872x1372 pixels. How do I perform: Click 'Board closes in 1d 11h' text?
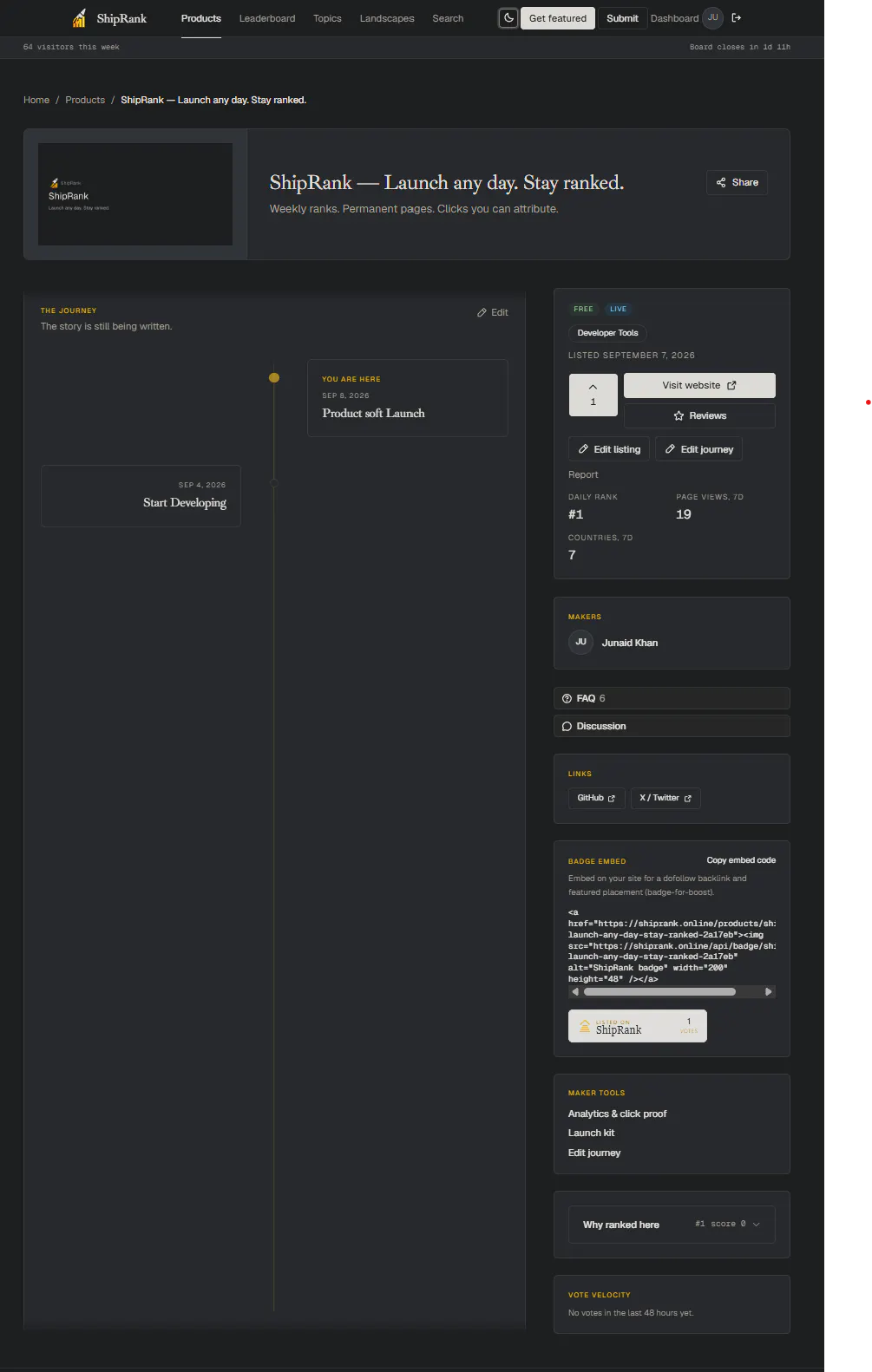click(740, 47)
